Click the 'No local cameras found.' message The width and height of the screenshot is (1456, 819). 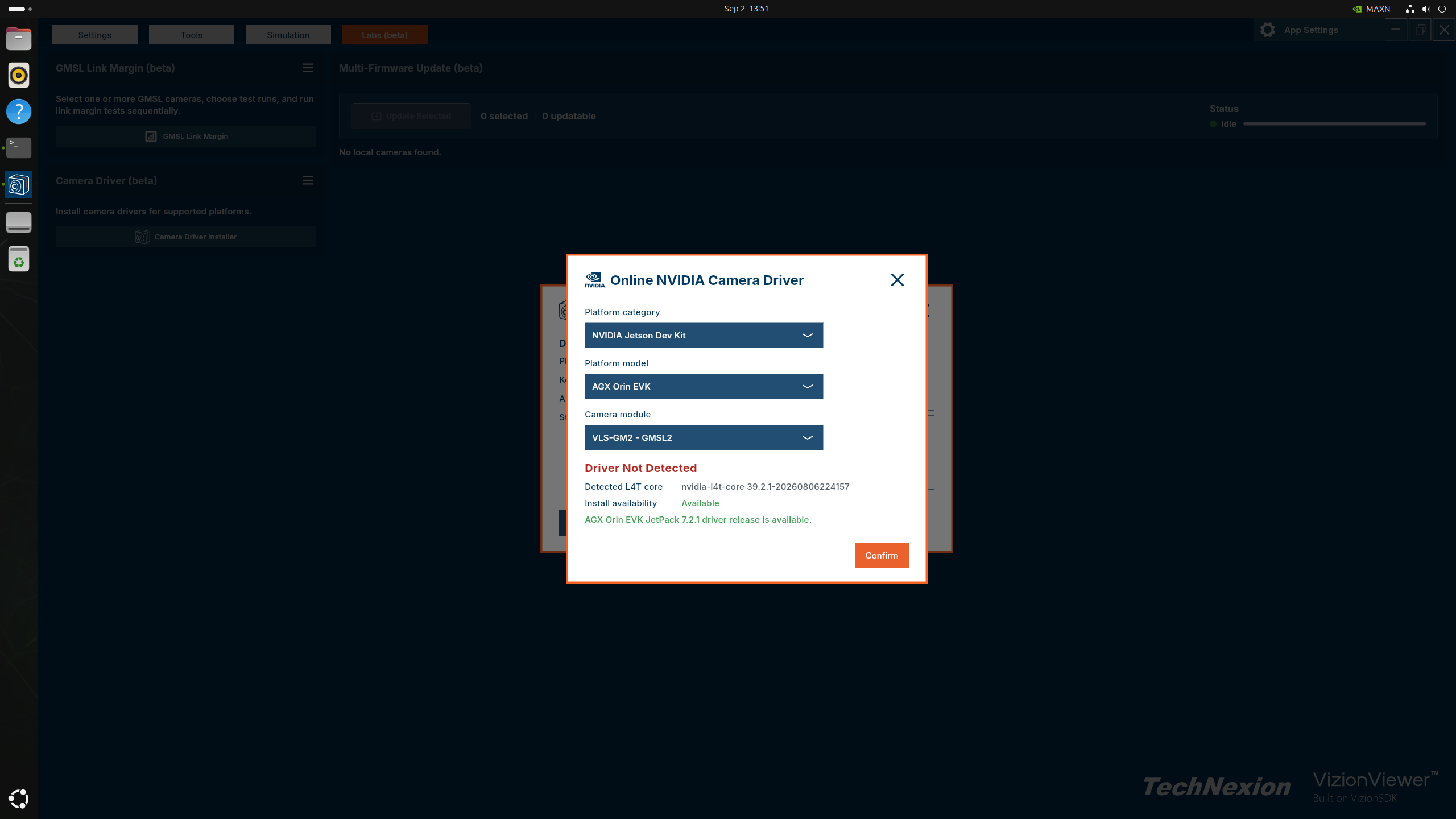click(390, 152)
